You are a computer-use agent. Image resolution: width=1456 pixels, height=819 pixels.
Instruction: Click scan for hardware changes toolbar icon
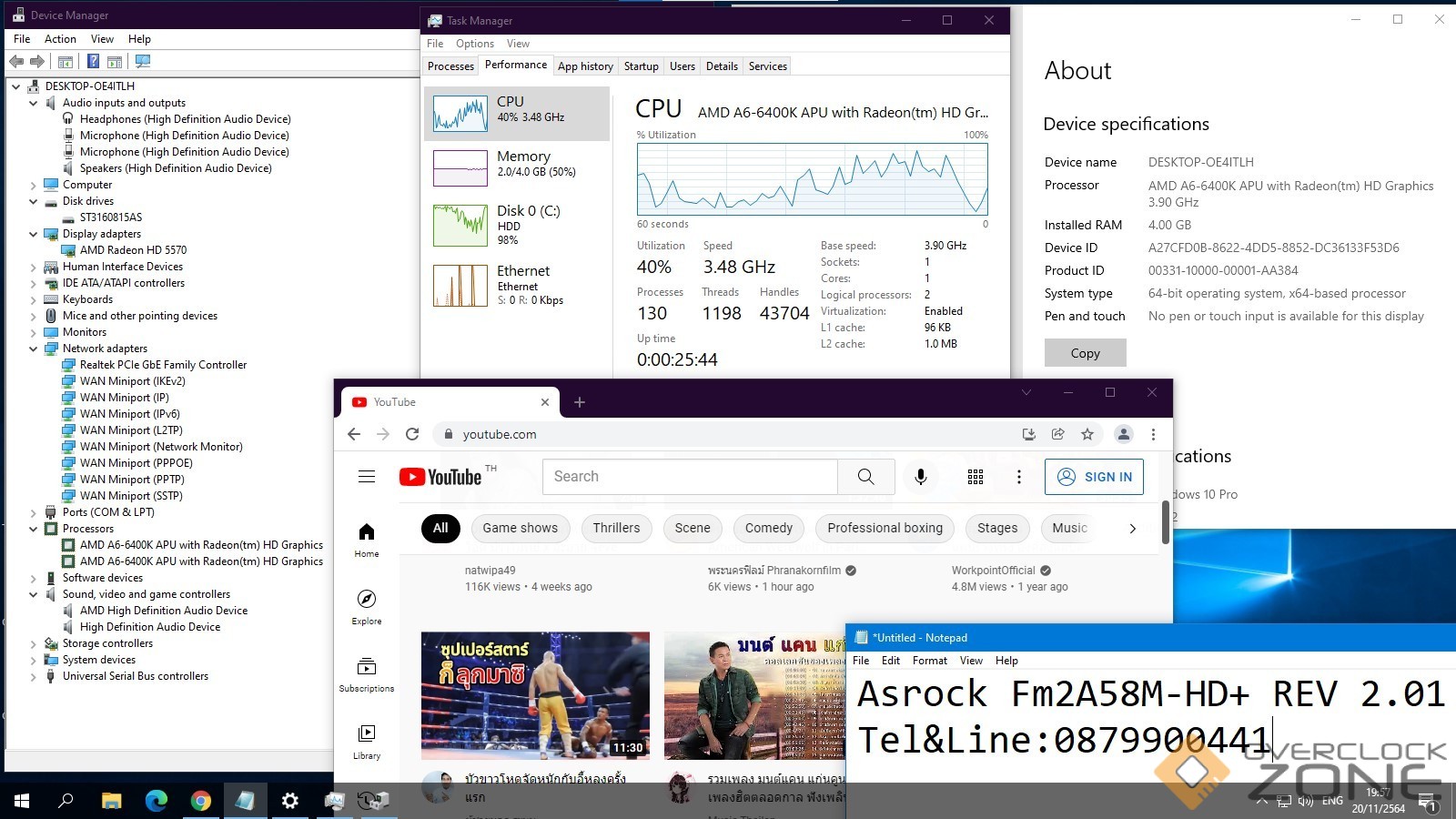143,62
